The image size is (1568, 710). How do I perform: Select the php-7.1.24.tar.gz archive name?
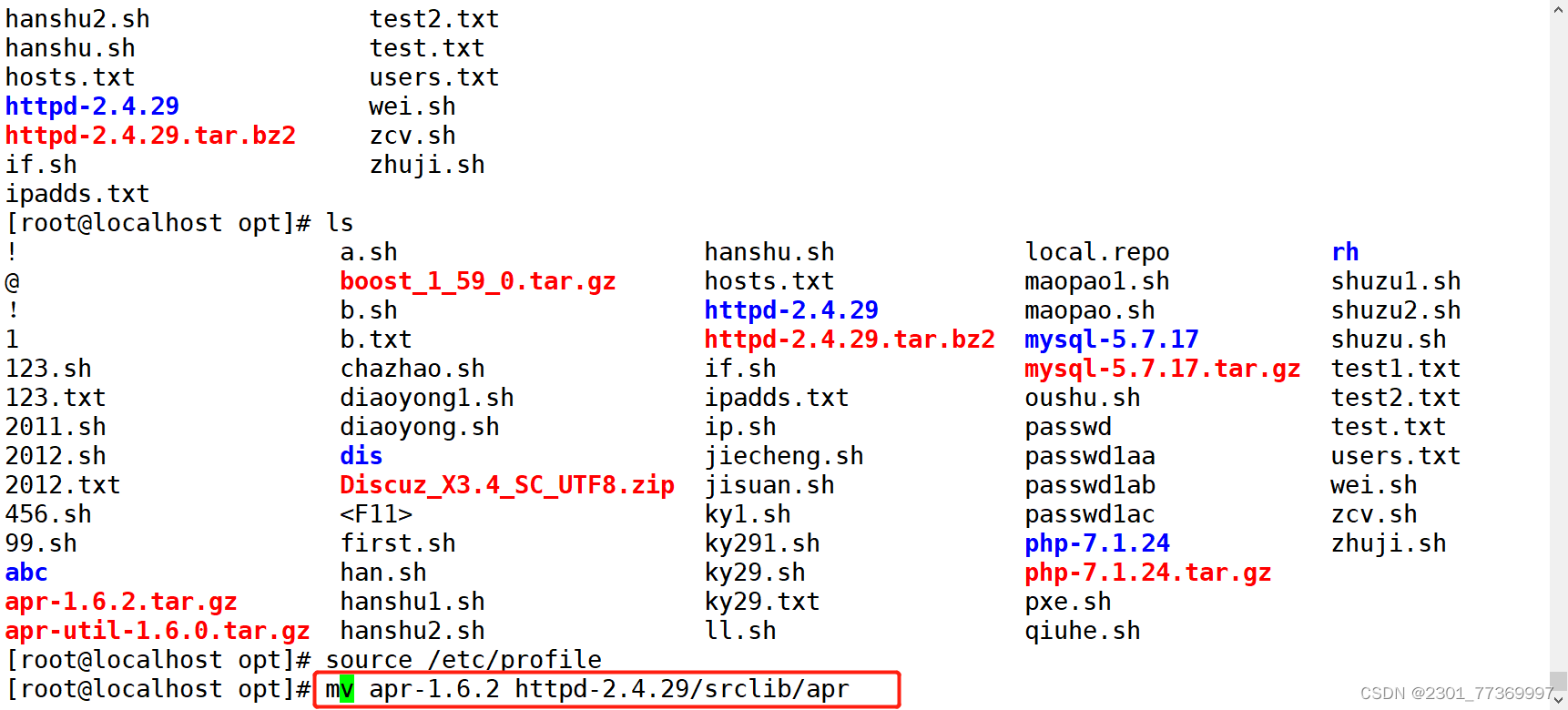point(1148,573)
